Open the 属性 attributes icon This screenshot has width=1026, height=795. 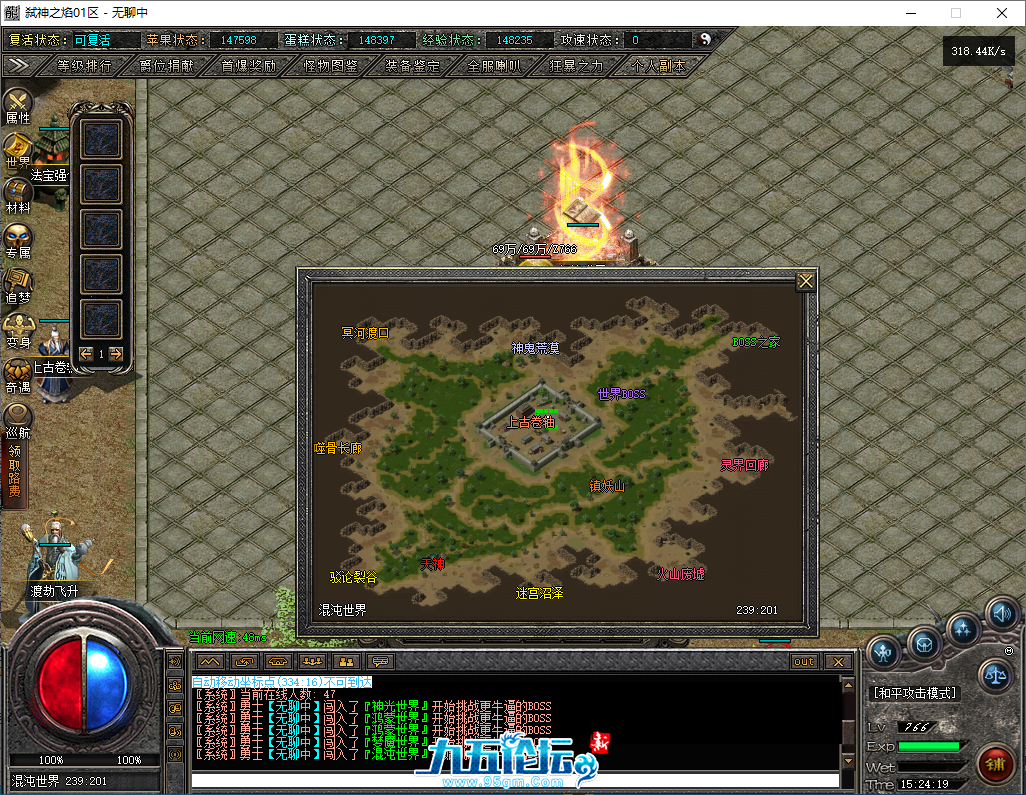click(x=18, y=104)
